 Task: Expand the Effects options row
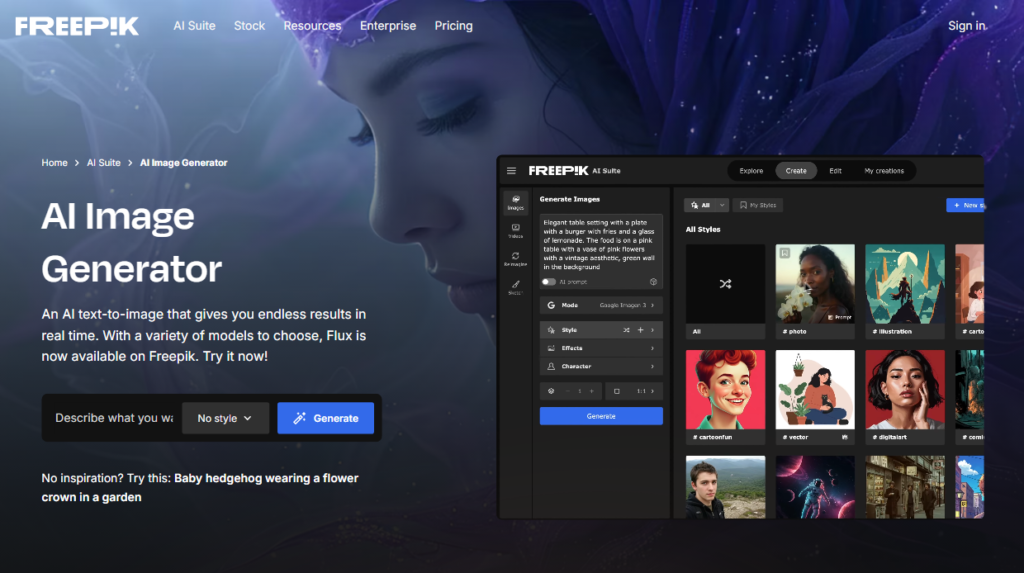[x=601, y=348]
